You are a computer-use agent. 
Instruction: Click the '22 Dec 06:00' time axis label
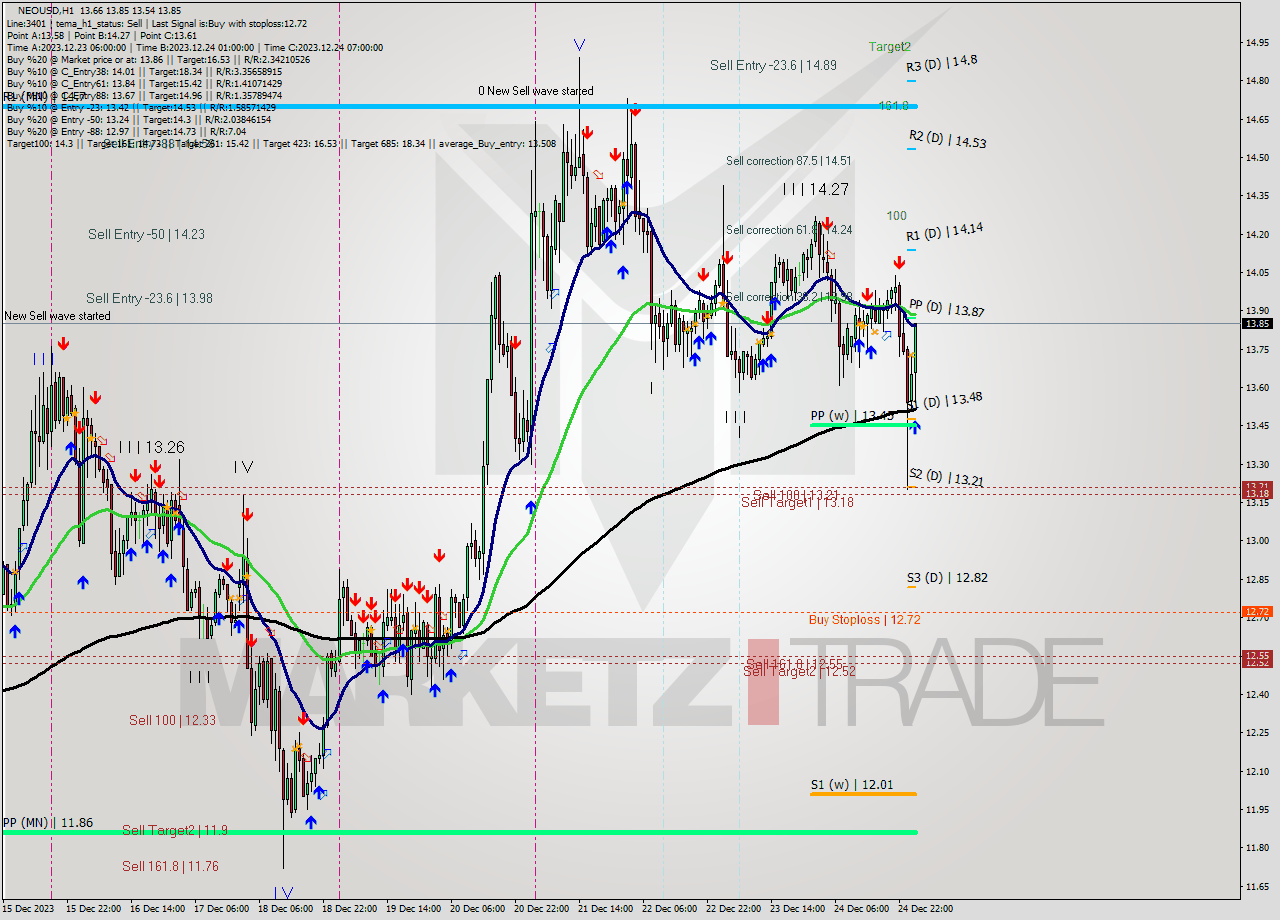click(x=669, y=909)
